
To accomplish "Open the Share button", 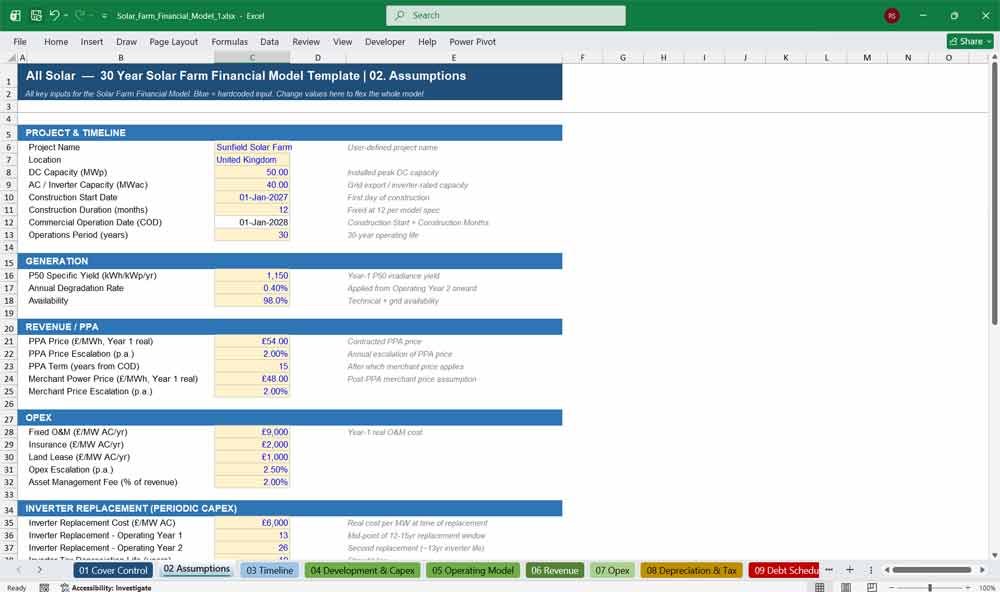I will coord(970,41).
